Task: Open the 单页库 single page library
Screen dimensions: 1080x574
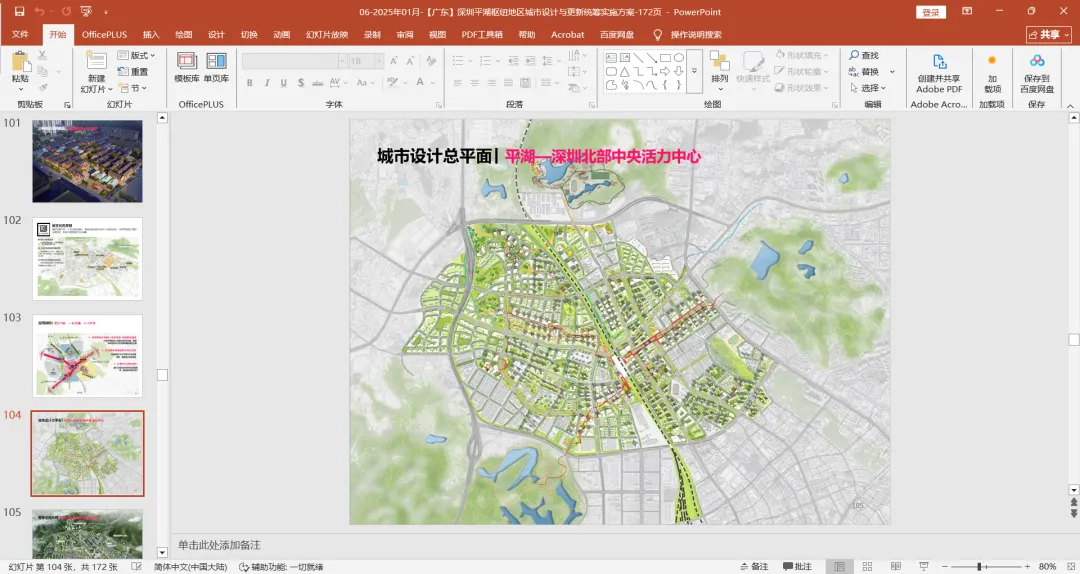Action: 216,67
